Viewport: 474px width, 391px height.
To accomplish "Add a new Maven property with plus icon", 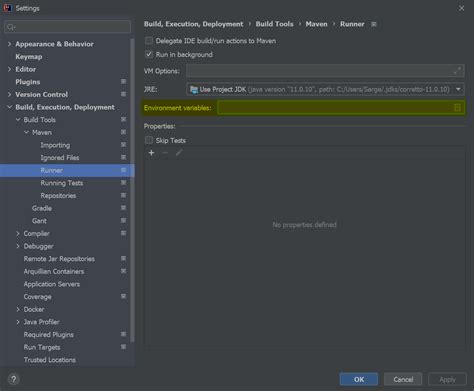I will 151,153.
